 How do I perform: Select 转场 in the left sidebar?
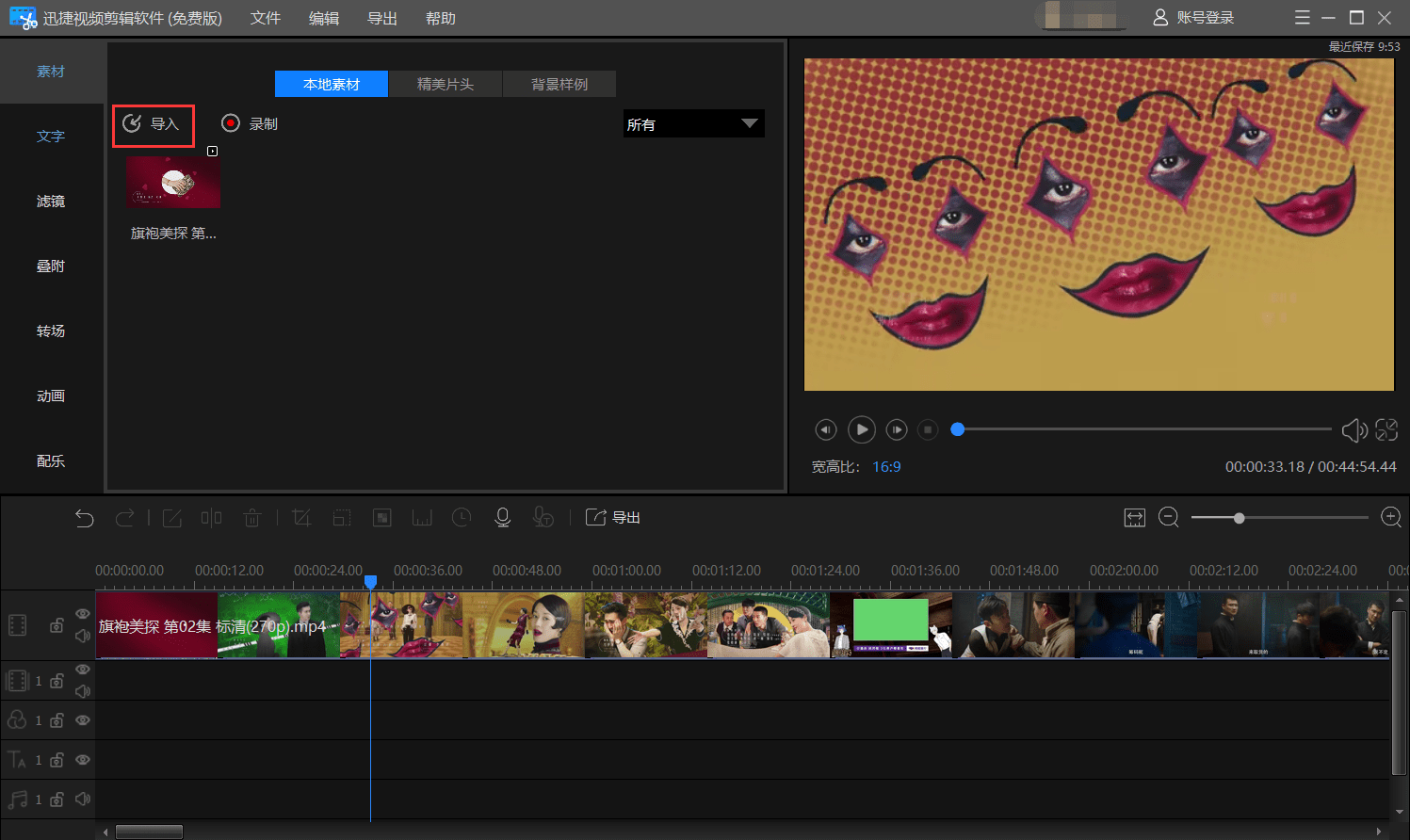click(x=51, y=331)
